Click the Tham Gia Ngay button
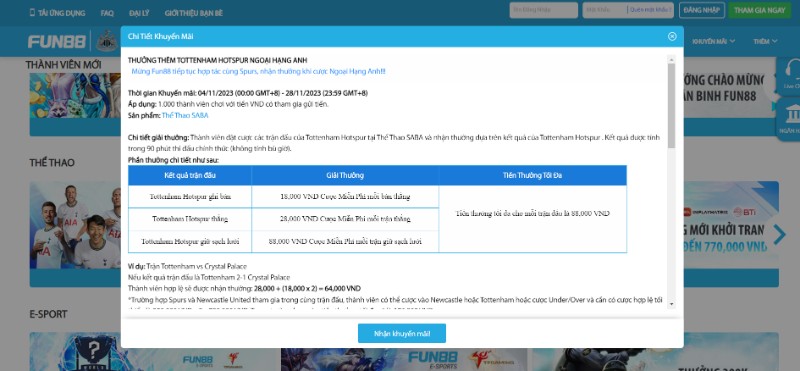The width and height of the screenshot is (800, 371). (x=760, y=10)
